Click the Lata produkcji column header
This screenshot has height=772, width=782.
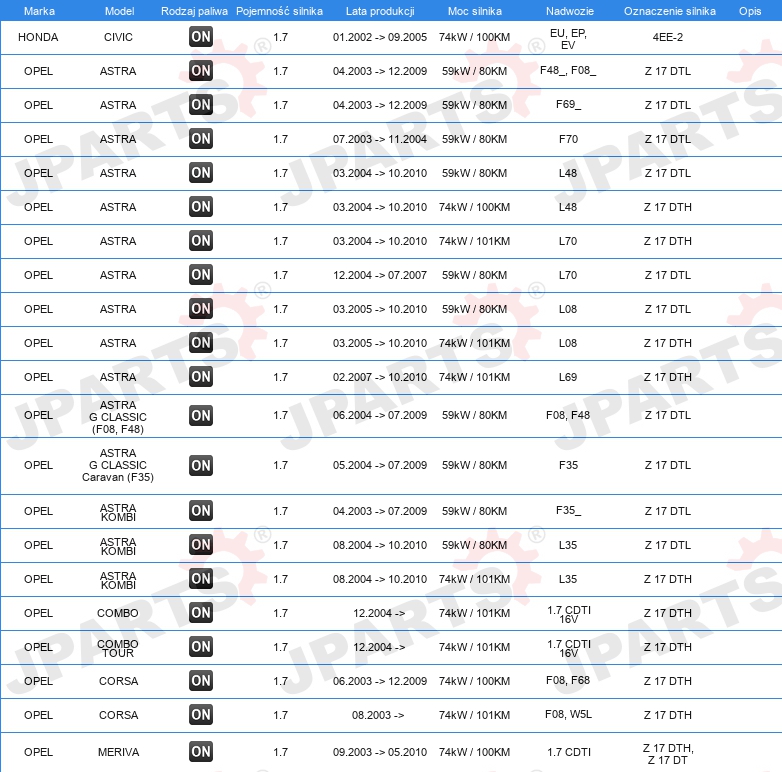point(380,11)
